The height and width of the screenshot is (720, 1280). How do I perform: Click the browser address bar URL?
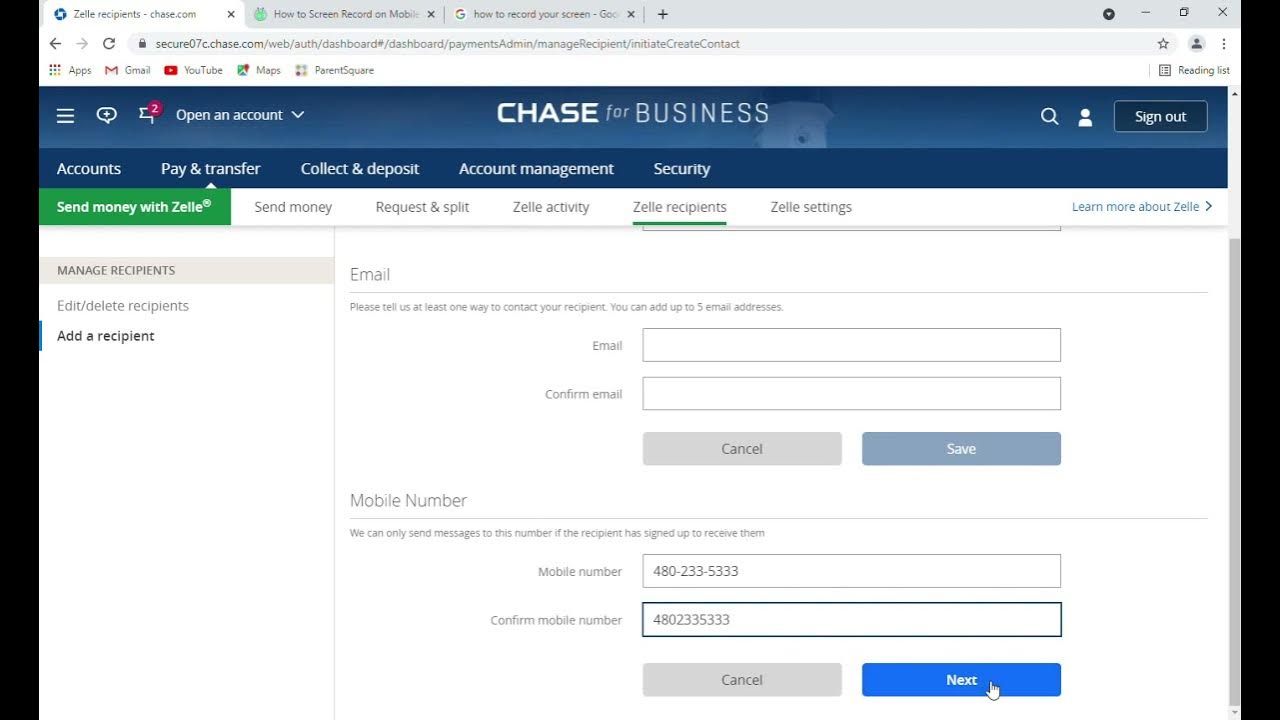point(448,44)
